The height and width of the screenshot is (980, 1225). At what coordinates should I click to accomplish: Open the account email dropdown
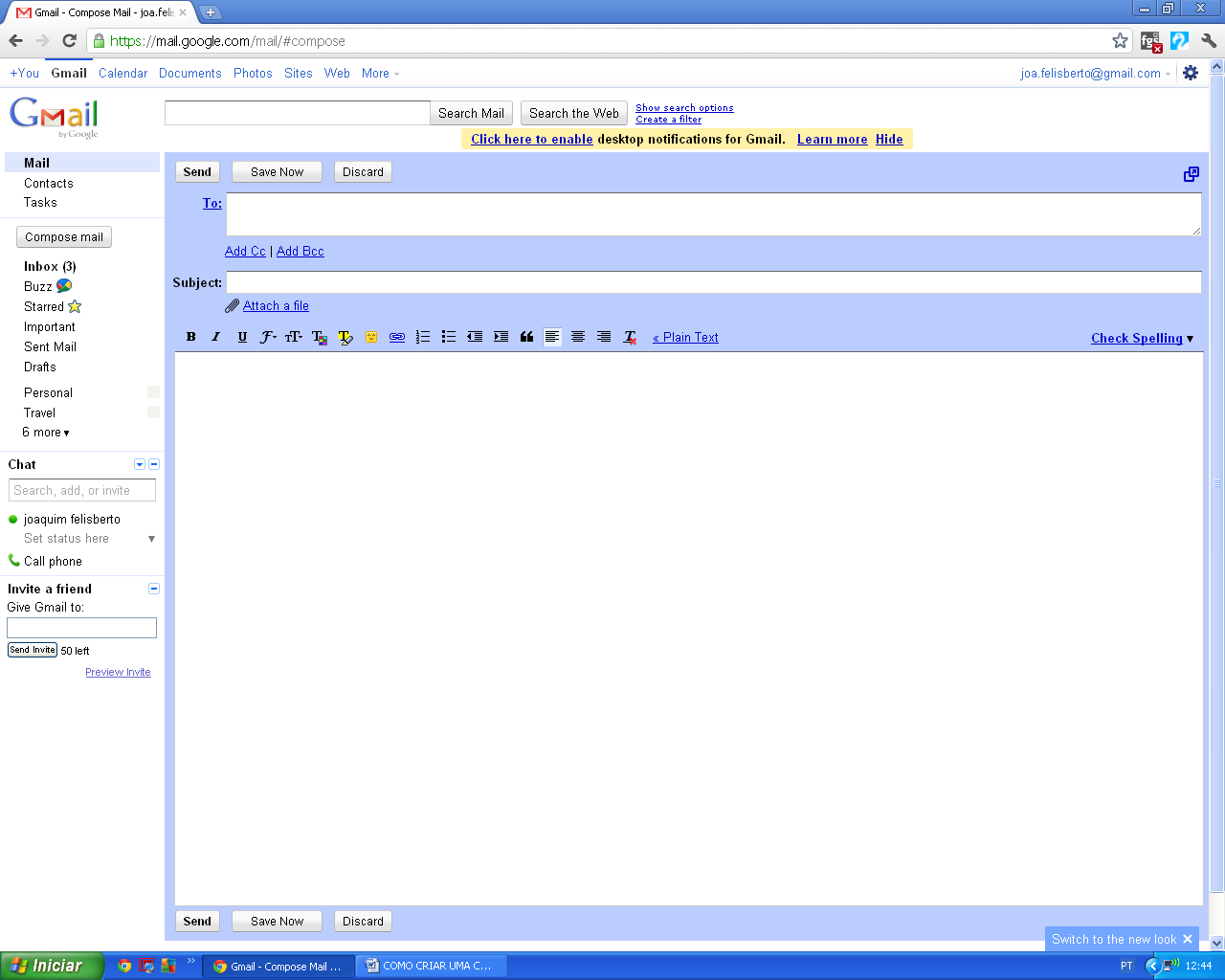(1095, 73)
